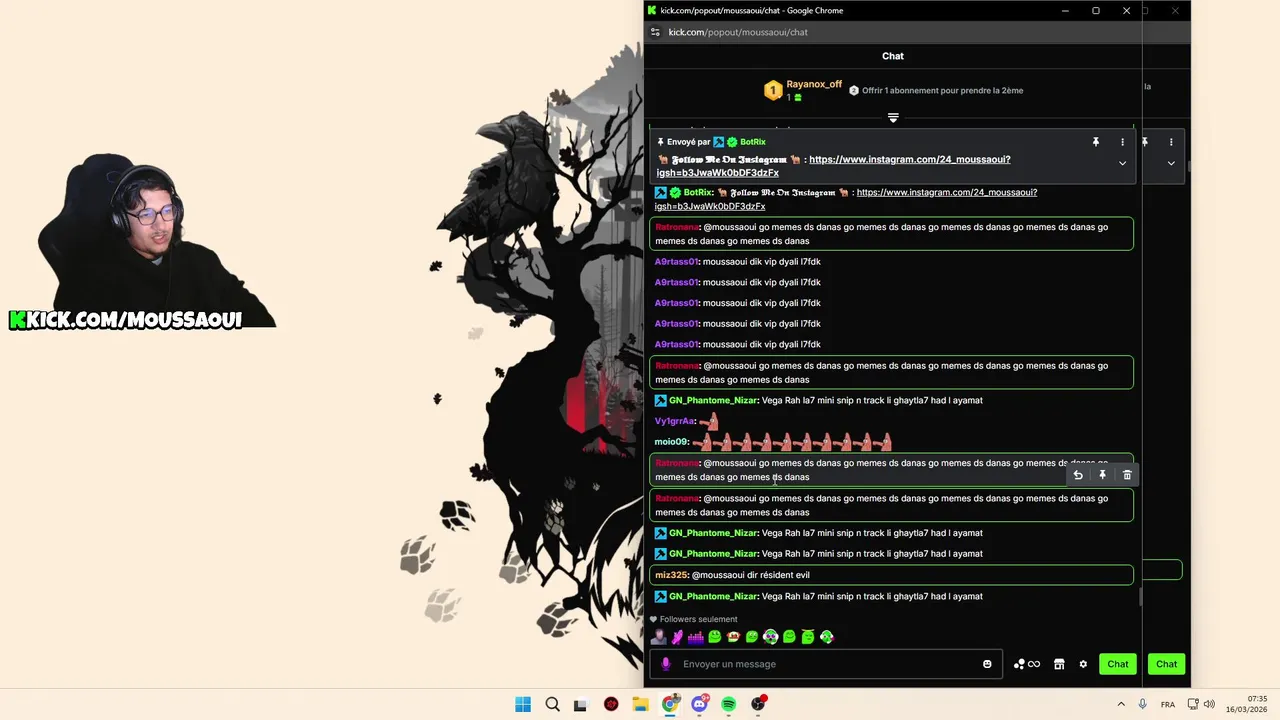
Task: Click the reply arrow on hovered message
Action: click(x=1078, y=475)
